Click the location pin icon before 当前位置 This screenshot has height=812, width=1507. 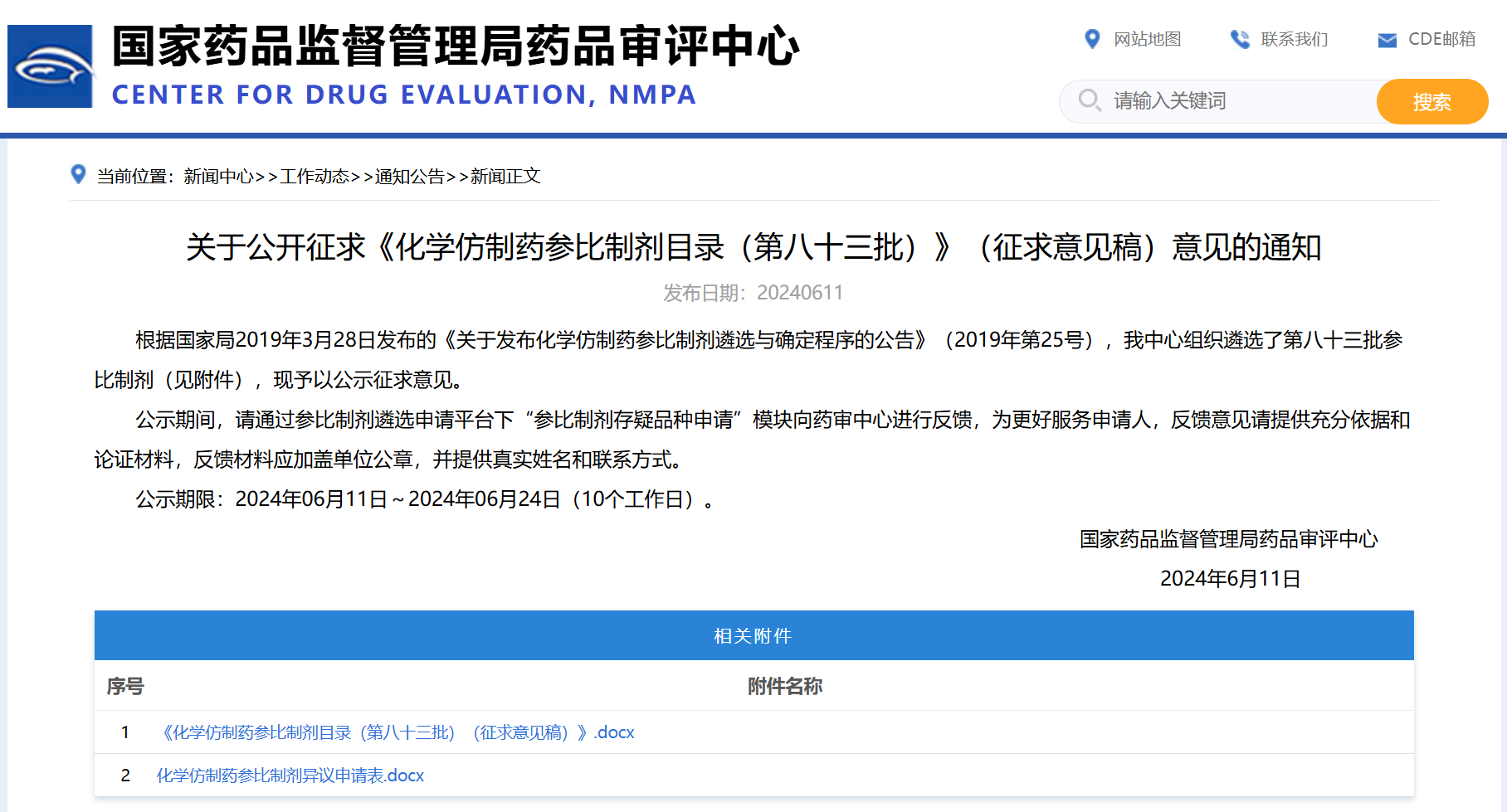(79, 174)
